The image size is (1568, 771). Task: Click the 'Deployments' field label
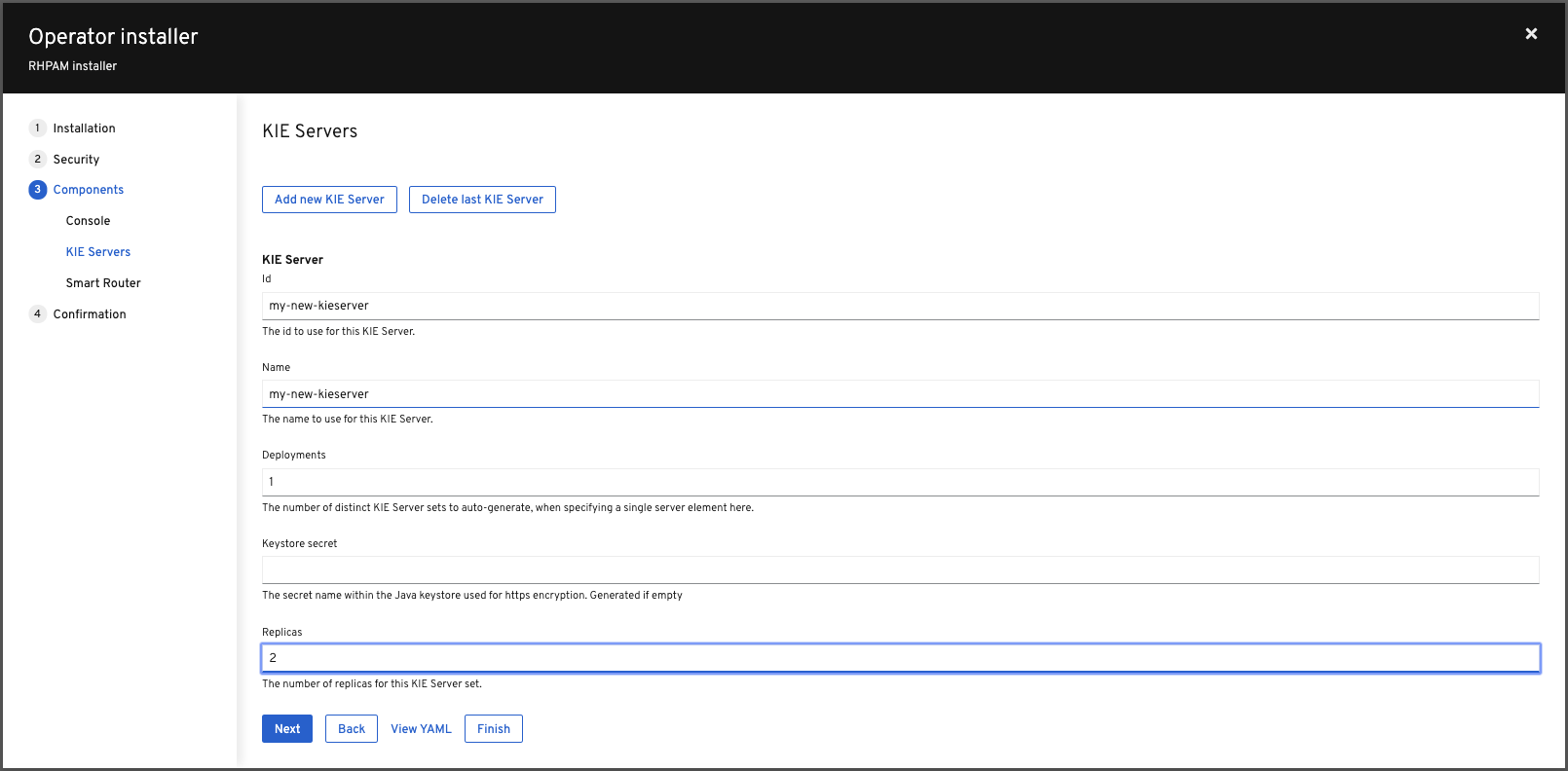294,456
